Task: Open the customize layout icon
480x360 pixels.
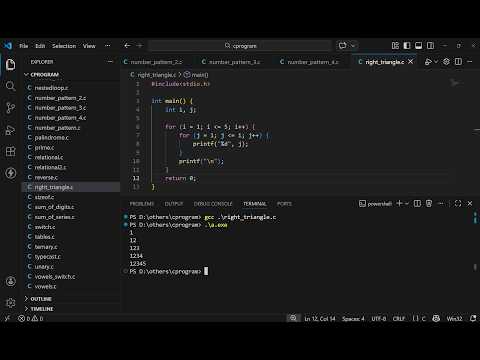Action: tap(395, 46)
